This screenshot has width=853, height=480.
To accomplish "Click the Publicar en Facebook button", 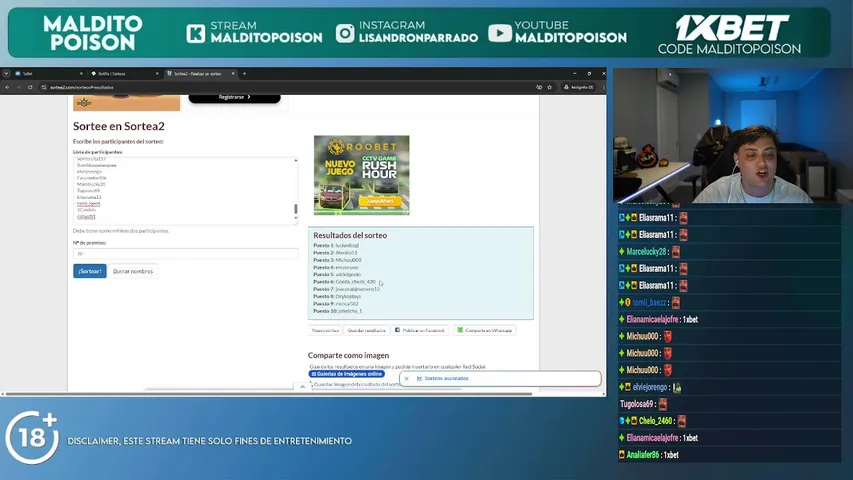I will point(419,330).
